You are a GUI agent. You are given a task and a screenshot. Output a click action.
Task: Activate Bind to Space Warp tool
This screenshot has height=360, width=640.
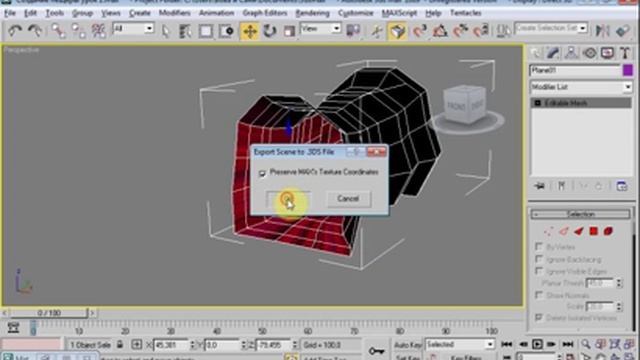pos(98,31)
